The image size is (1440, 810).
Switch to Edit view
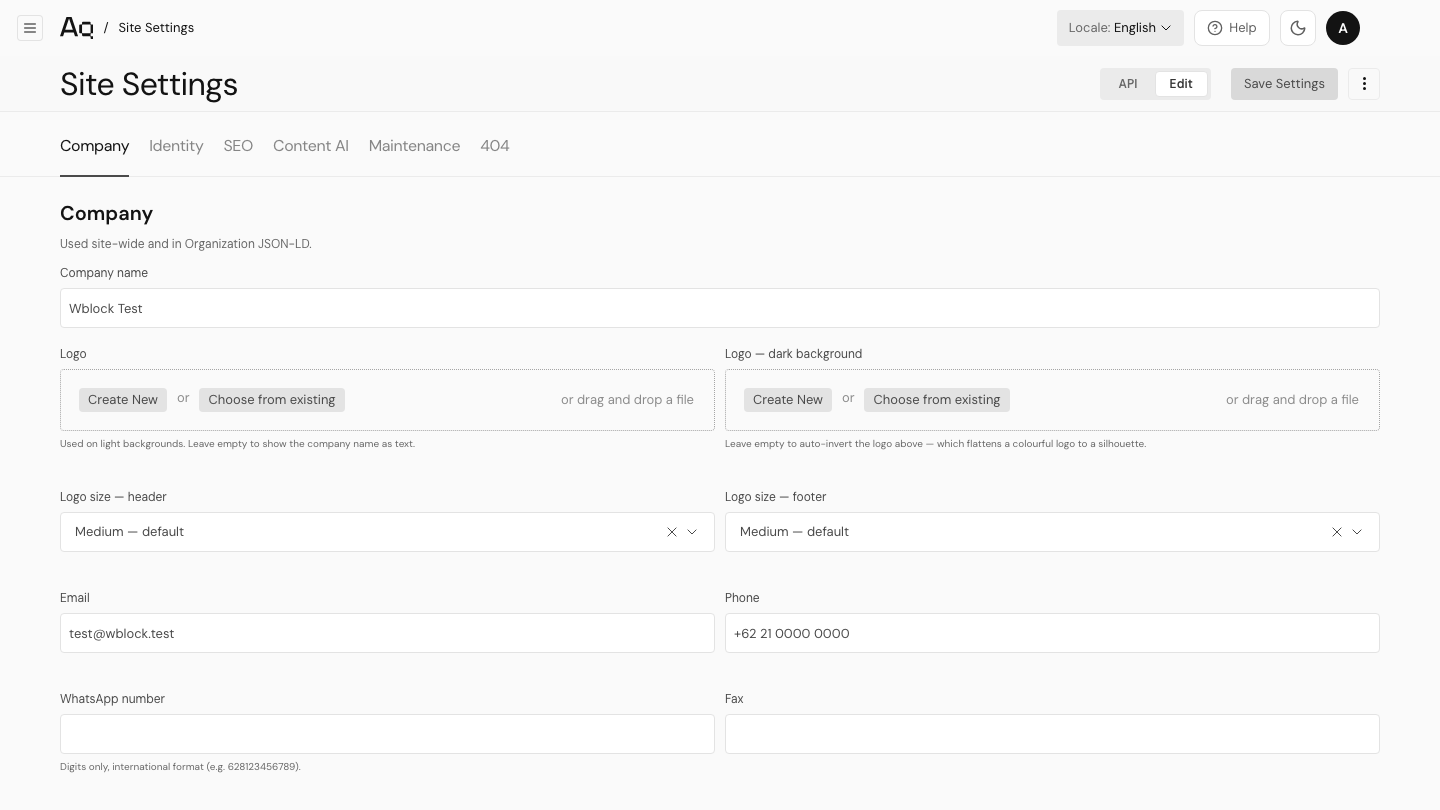point(1181,84)
